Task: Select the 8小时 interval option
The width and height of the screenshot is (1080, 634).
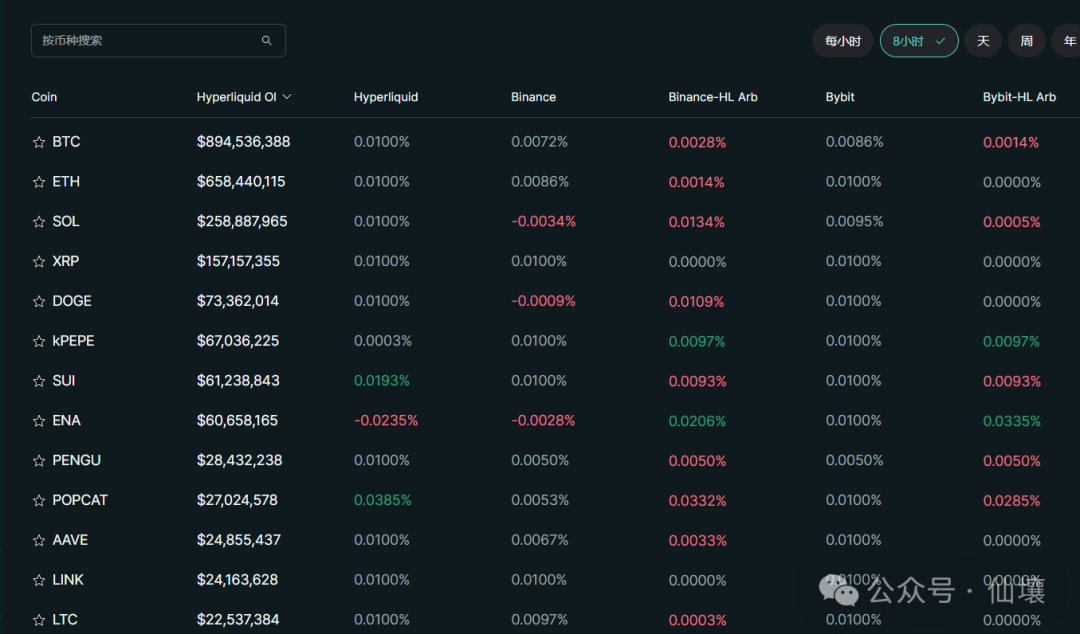Action: coord(918,41)
